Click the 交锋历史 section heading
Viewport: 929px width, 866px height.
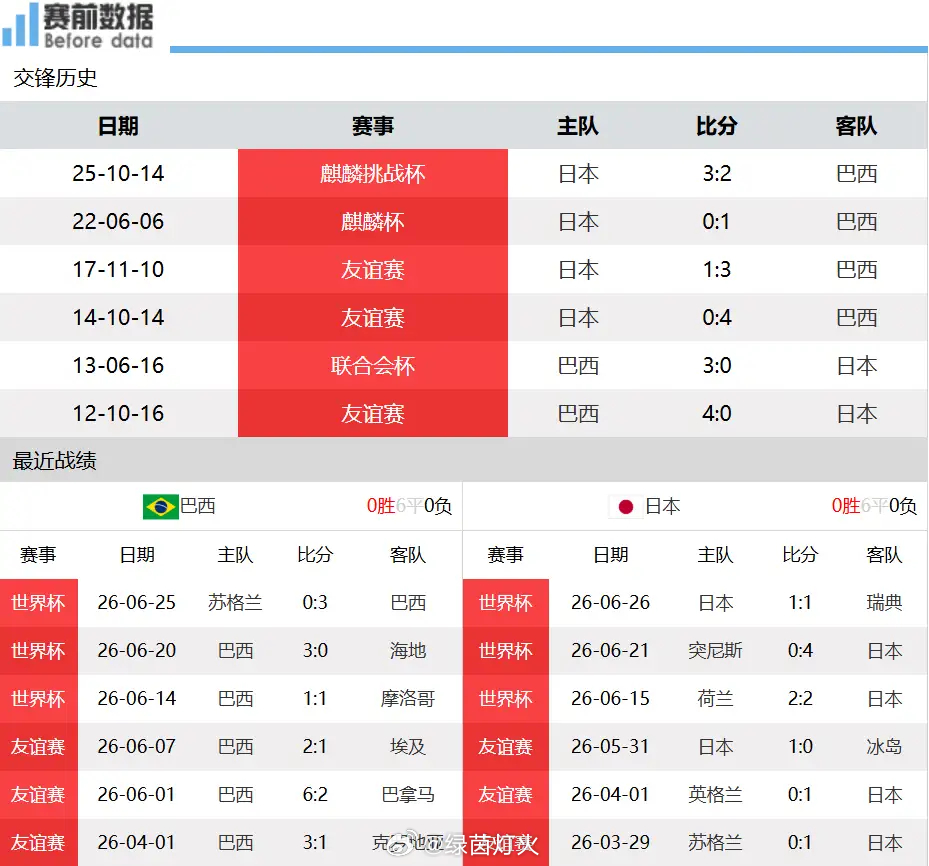(x=55, y=78)
